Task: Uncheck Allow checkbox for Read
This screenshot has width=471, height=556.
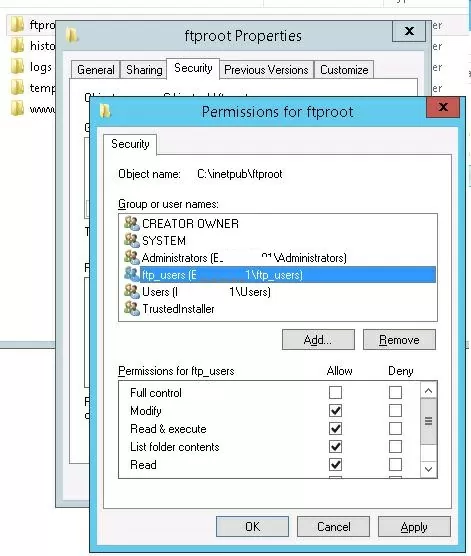Action: [335, 465]
